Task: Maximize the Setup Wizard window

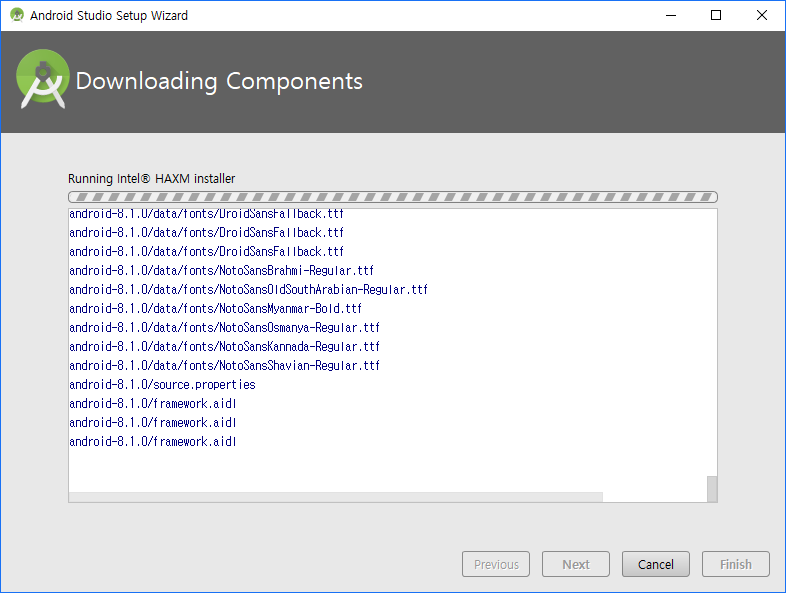Action: point(716,16)
